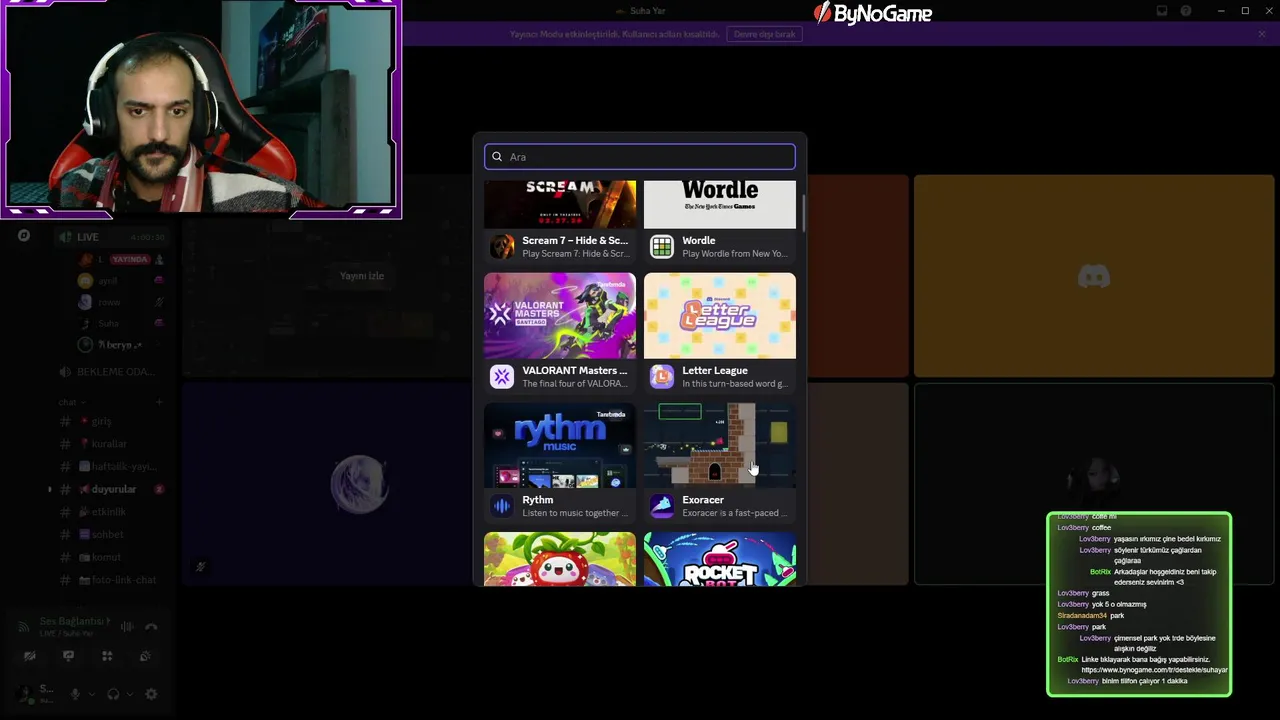Open the haftalık-yayı text channel

(x=110, y=467)
